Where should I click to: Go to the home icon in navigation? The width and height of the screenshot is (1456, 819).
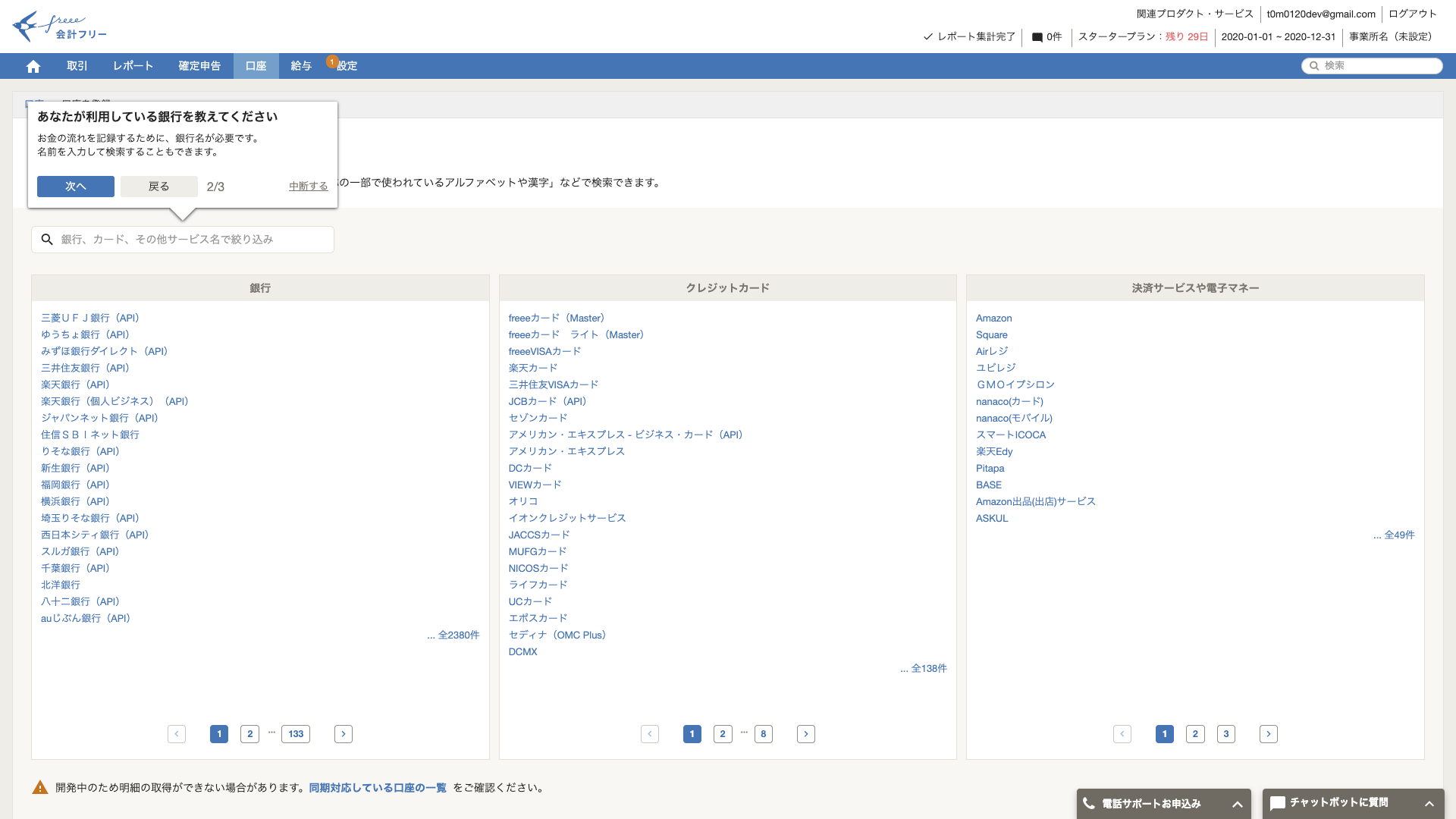(33, 66)
